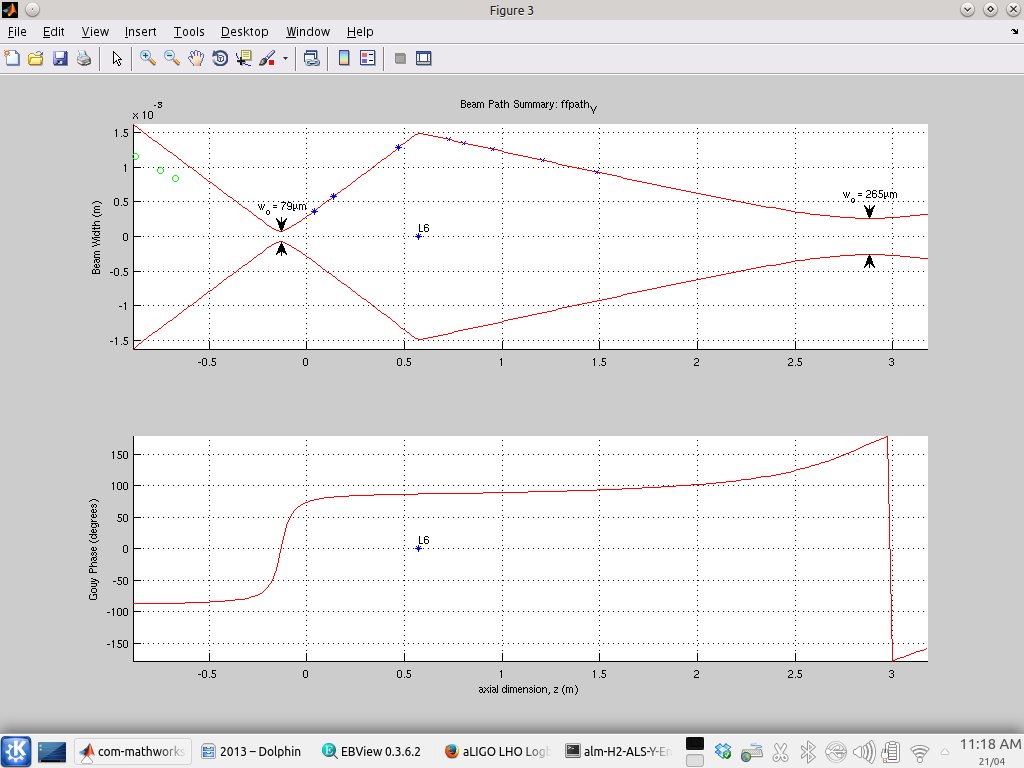Save the figure using the floppy icon
This screenshot has width=1024, height=768.
coord(60,58)
